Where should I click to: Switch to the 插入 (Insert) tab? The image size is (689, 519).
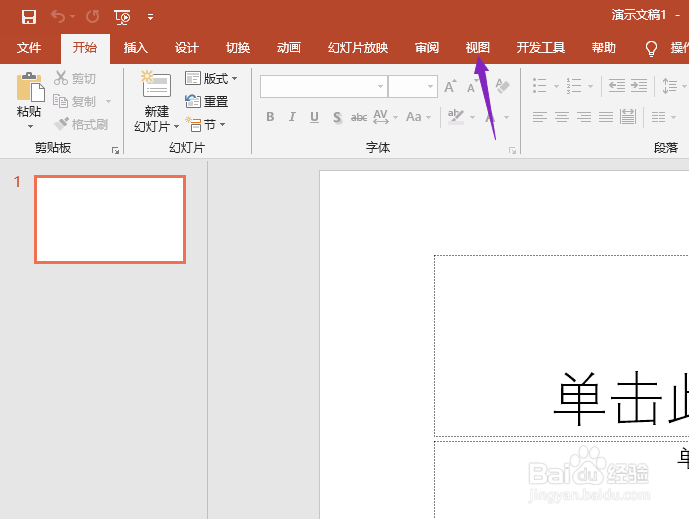click(x=136, y=47)
